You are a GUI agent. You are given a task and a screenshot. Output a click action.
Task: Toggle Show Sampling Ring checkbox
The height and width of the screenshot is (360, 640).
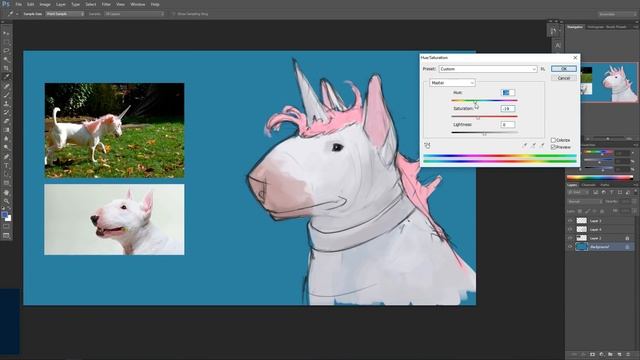click(x=173, y=14)
